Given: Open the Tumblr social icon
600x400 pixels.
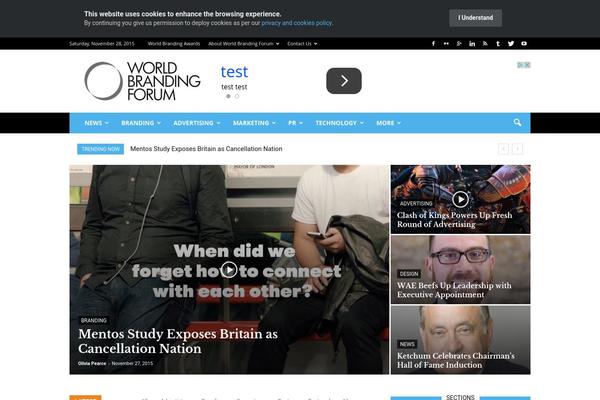Looking at the screenshot, I should [498, 44].
